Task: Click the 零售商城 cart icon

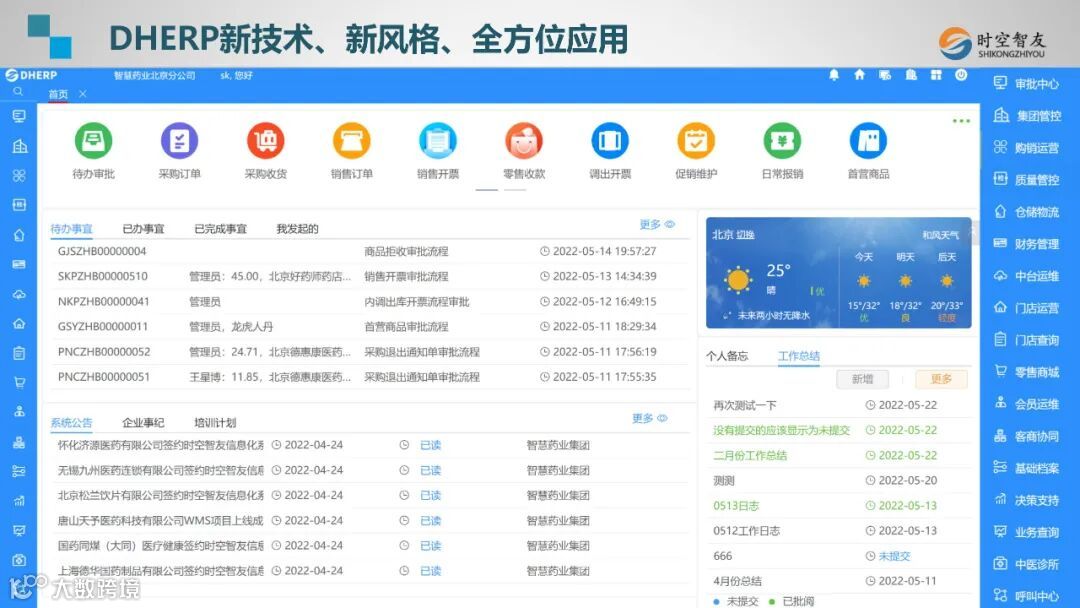Action: click(1000, 372)
